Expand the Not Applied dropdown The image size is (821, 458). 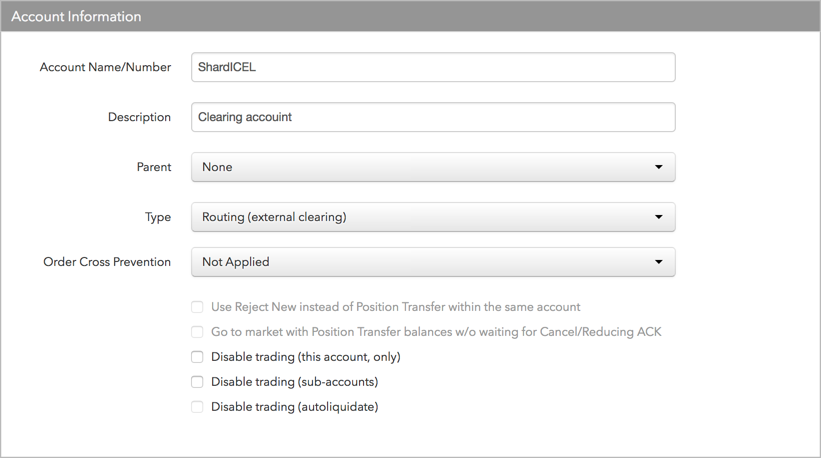pyautogui.click(x=433, y=262)
